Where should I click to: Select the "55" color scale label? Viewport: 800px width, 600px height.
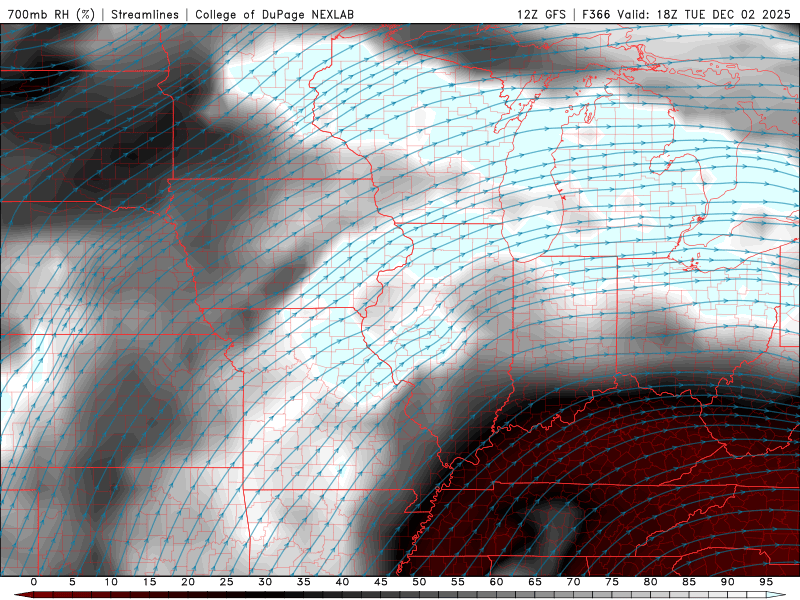point(458,582)
